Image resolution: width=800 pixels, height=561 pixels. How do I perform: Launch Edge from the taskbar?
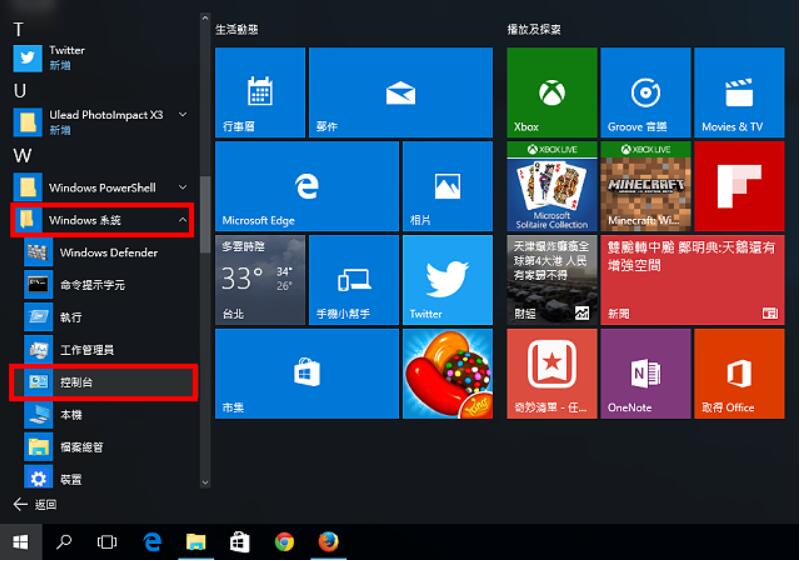click(152, 542)
